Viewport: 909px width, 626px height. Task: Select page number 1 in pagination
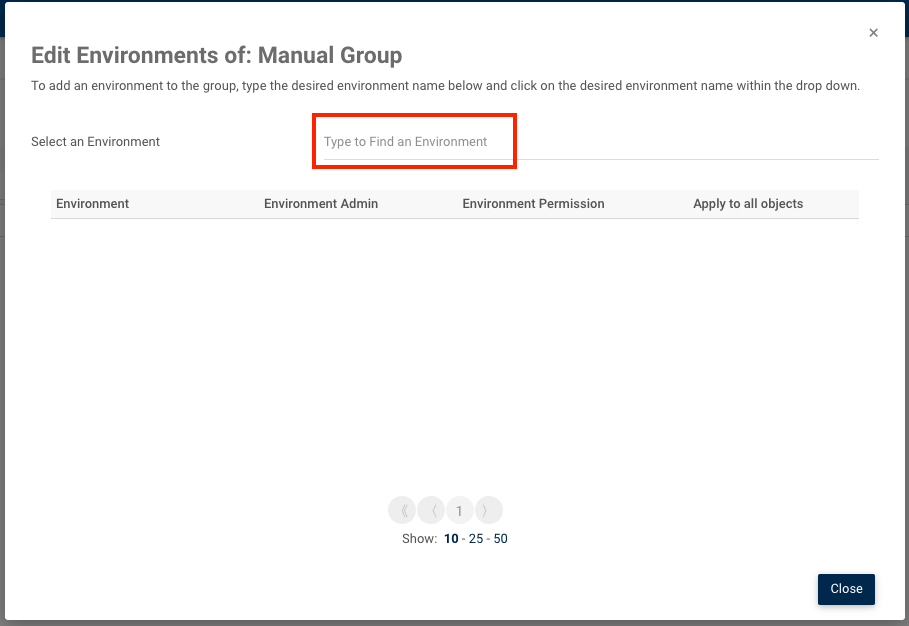(459, 511)
